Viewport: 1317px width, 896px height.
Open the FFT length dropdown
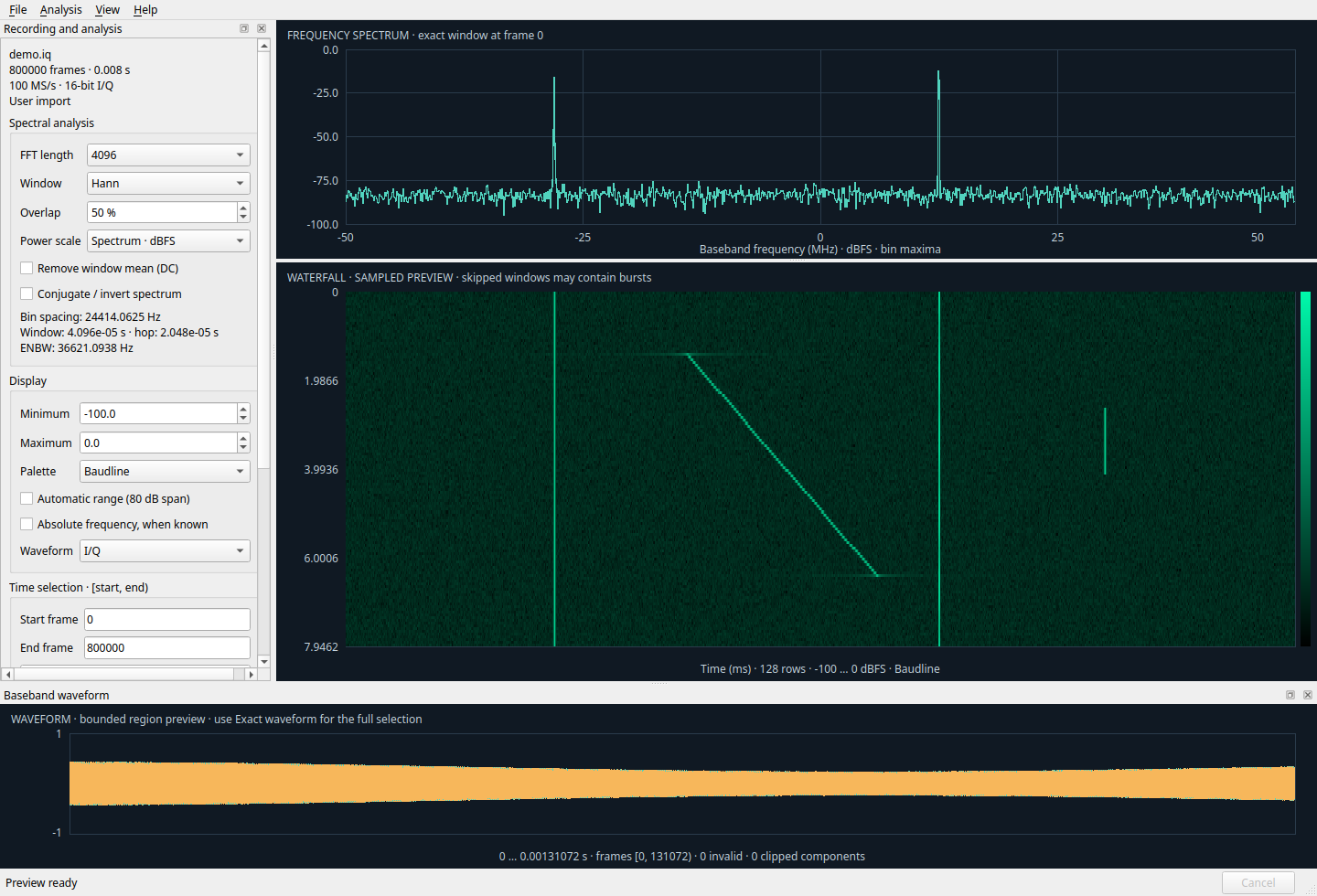tap(168, 155)
